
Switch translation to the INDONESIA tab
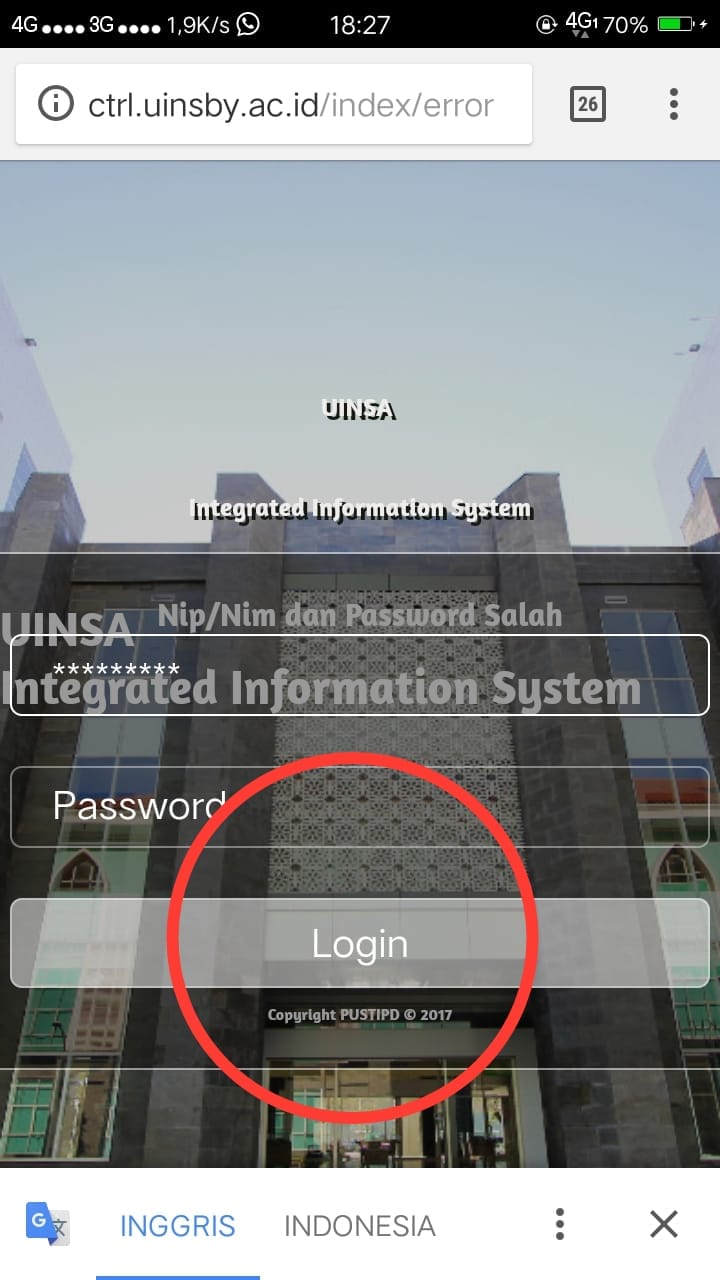pyautogui.click(x=360, y=1226)
